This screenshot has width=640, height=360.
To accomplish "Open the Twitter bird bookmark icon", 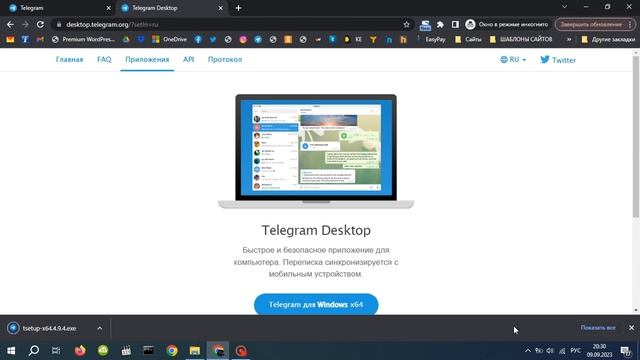I will pyautogui.click(x=213, y=40).
